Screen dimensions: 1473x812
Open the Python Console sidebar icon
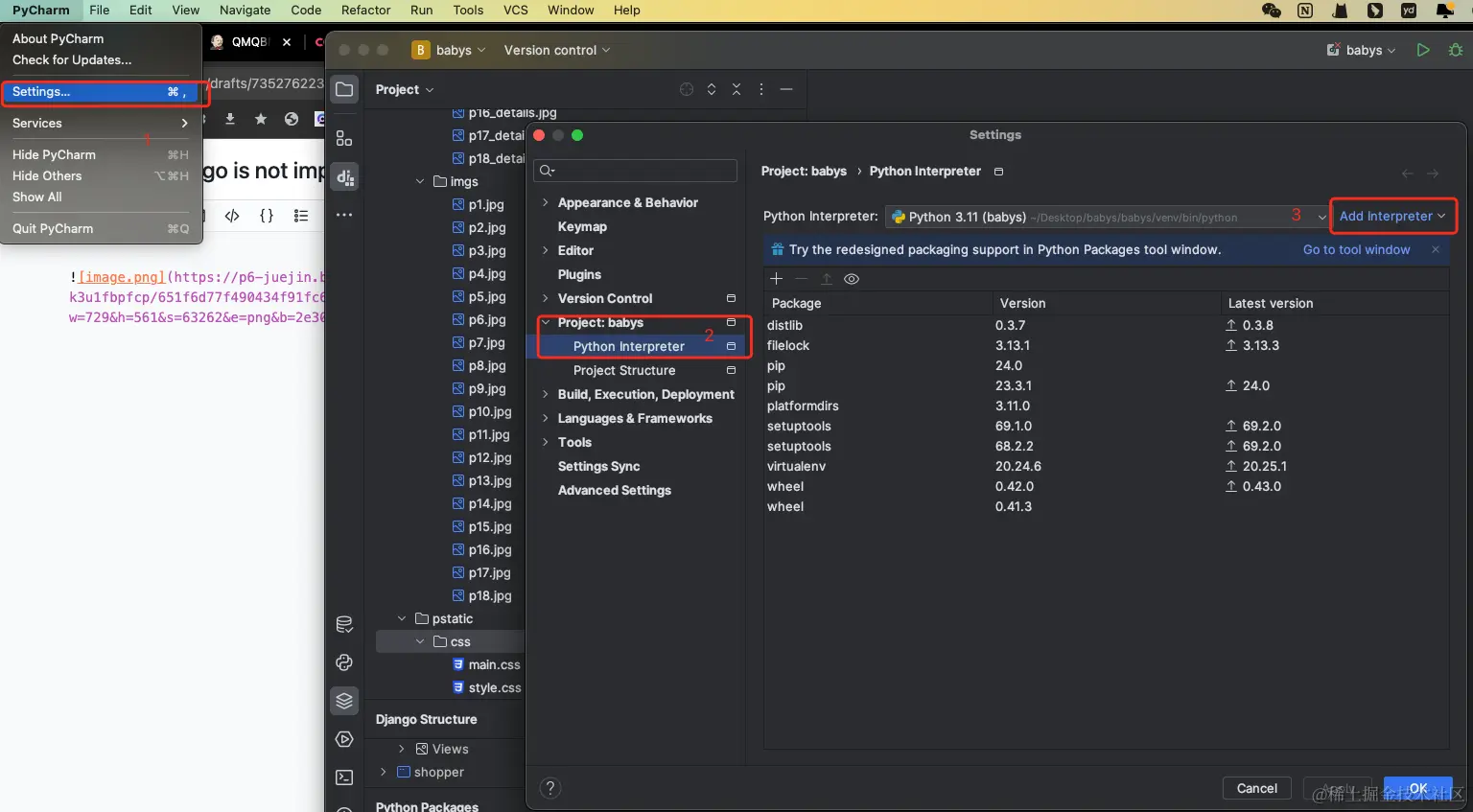(x=344, y=662)
